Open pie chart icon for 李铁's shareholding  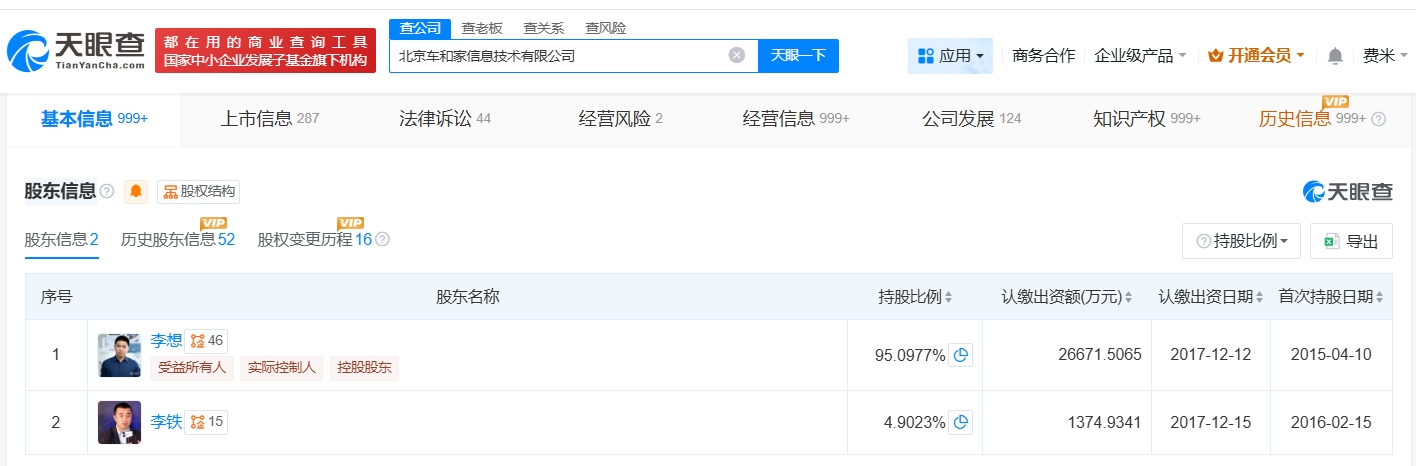point(960,422)
